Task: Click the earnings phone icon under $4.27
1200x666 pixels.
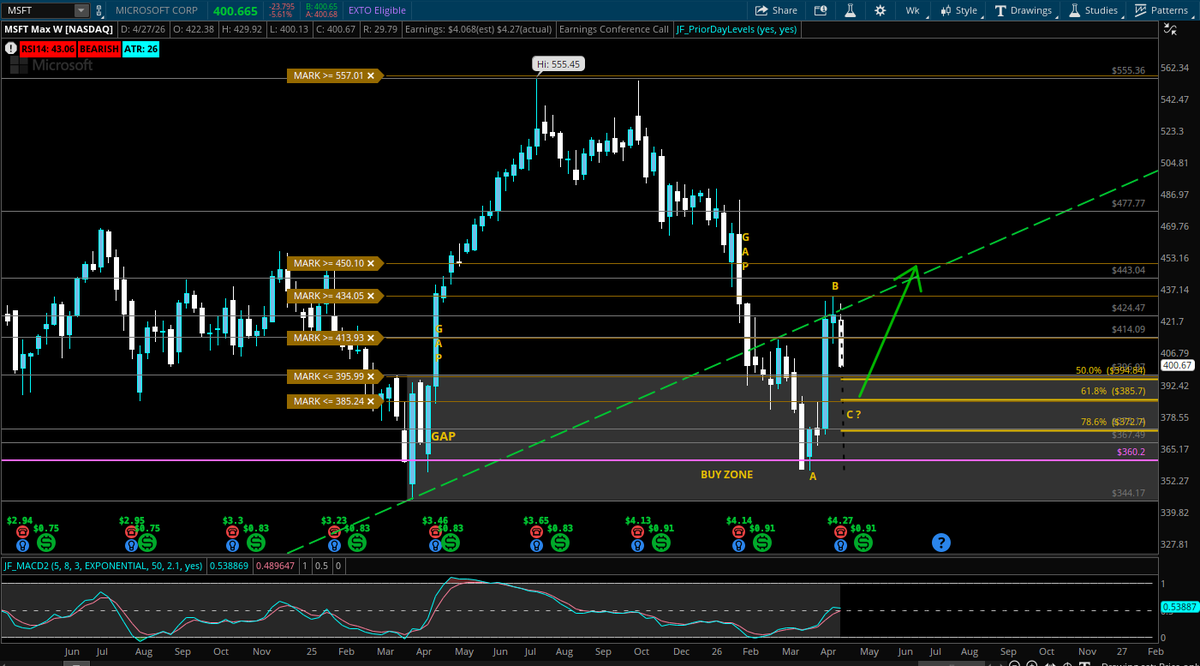Action: point(839,533)
